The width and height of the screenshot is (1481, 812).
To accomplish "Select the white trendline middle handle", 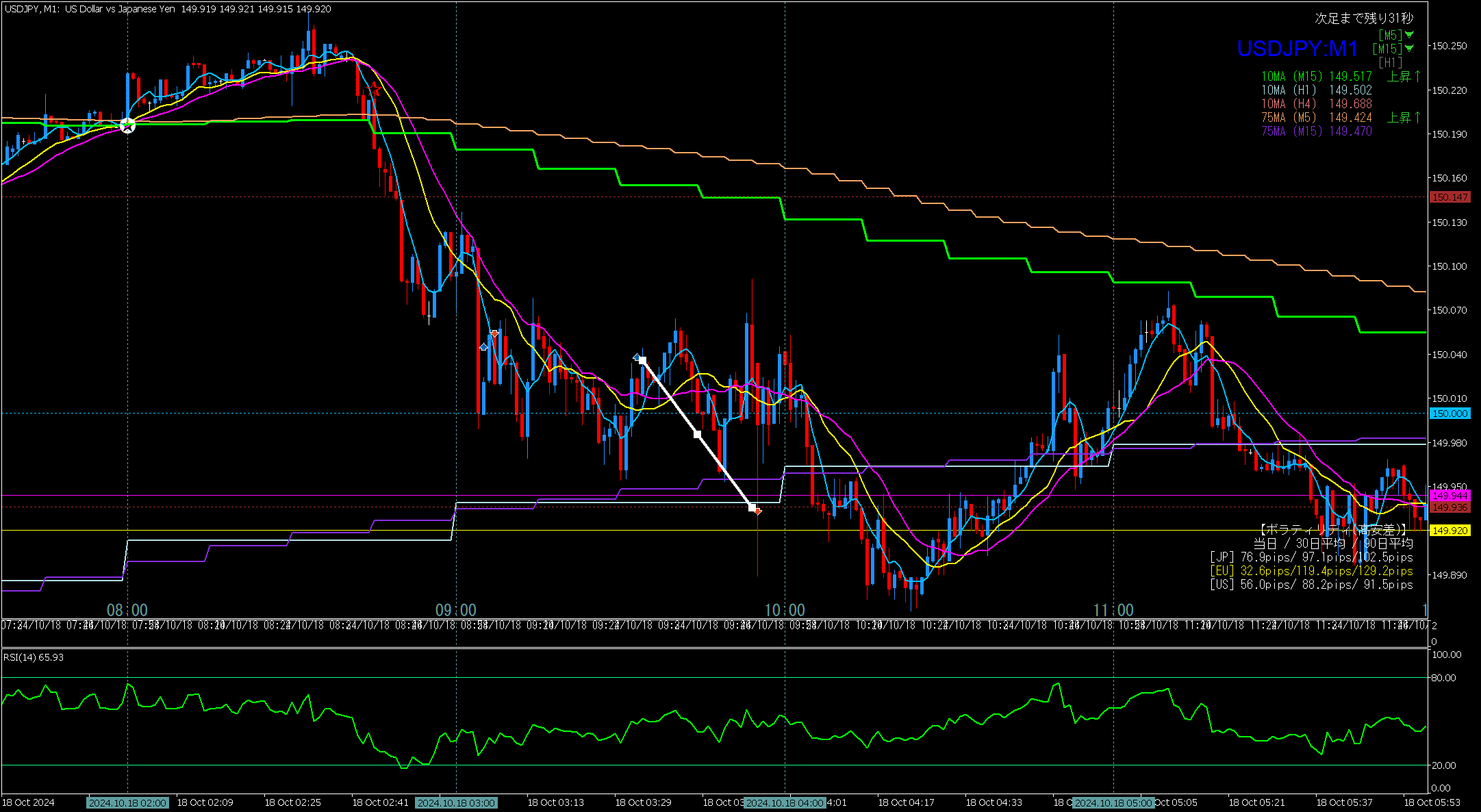I will coord(697,434).
